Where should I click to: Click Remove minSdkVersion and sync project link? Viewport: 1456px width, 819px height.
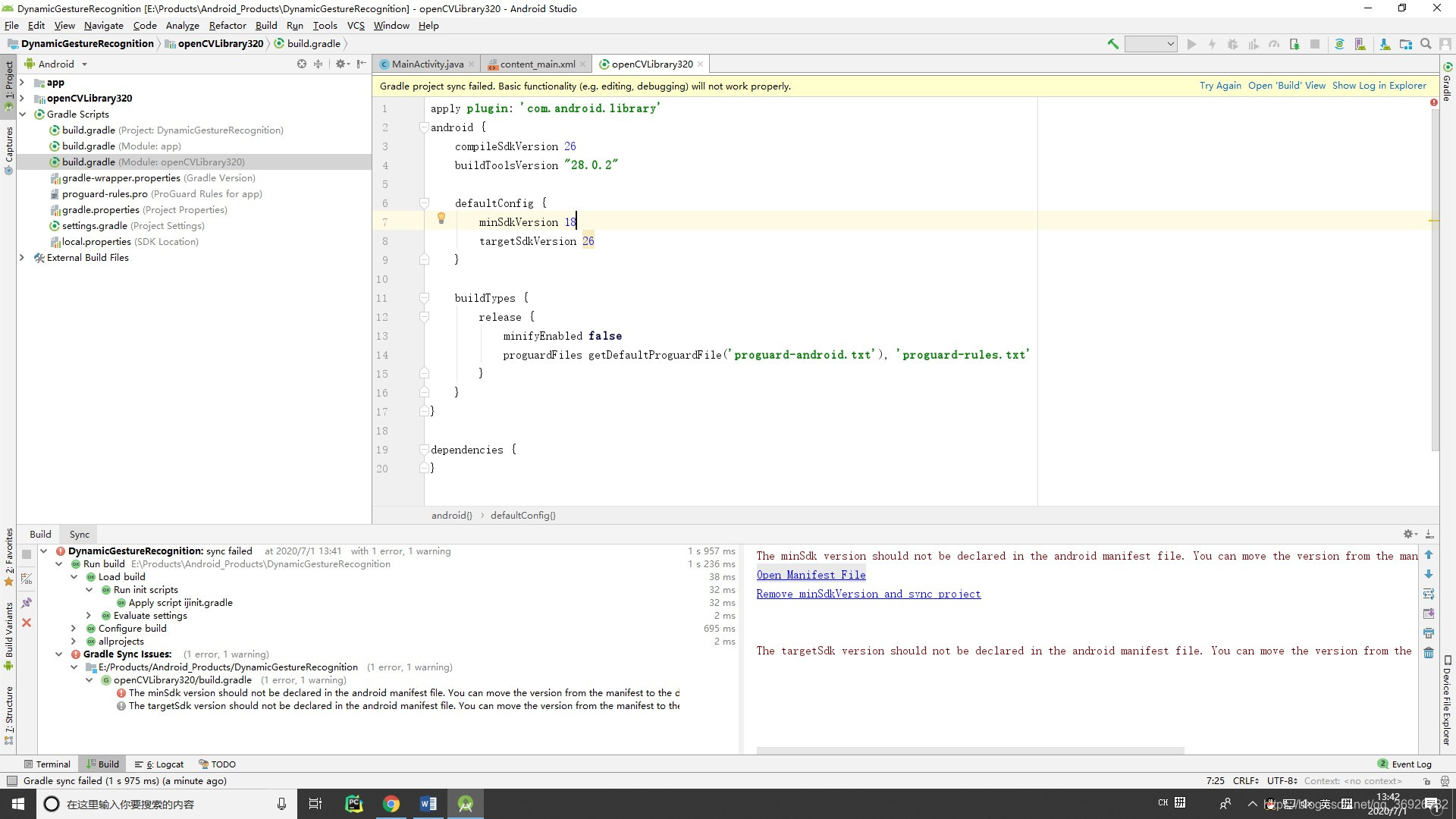(868, 595)
